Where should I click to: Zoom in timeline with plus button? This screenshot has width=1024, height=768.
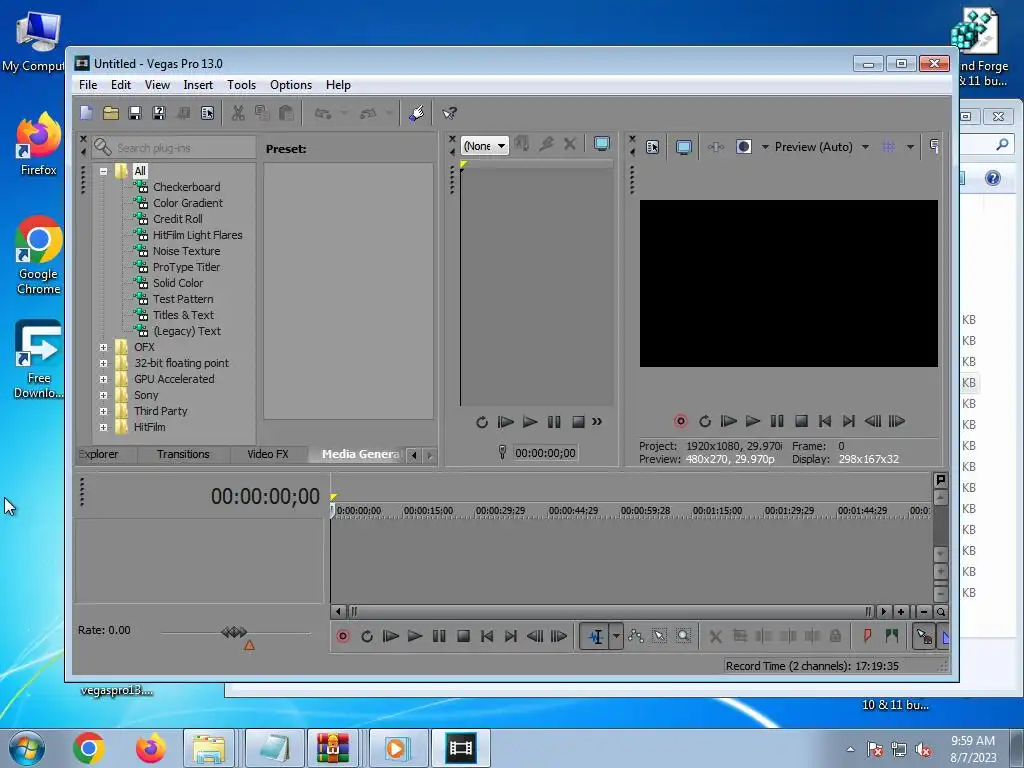(901, 612)
